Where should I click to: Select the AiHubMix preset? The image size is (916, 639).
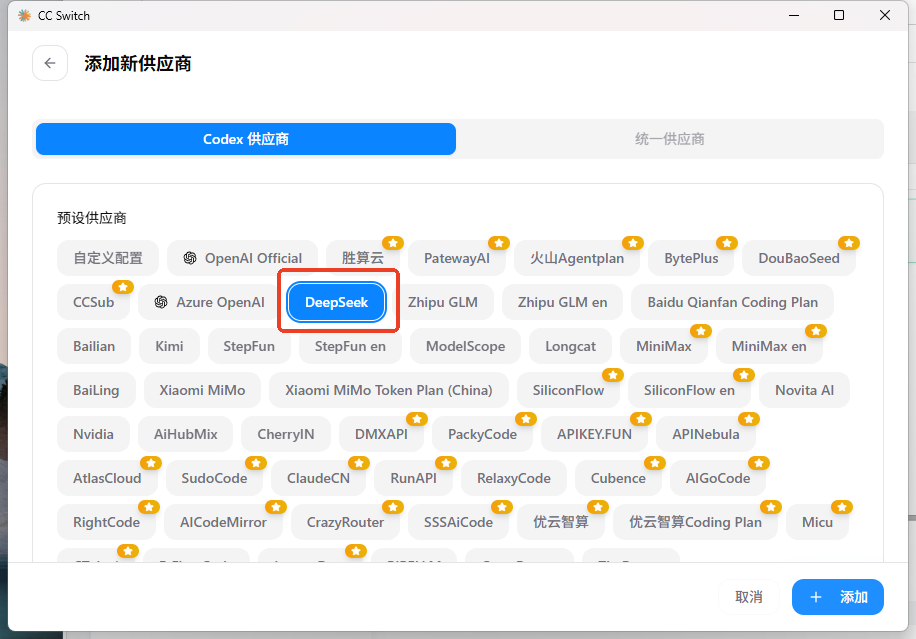point(186,434)
